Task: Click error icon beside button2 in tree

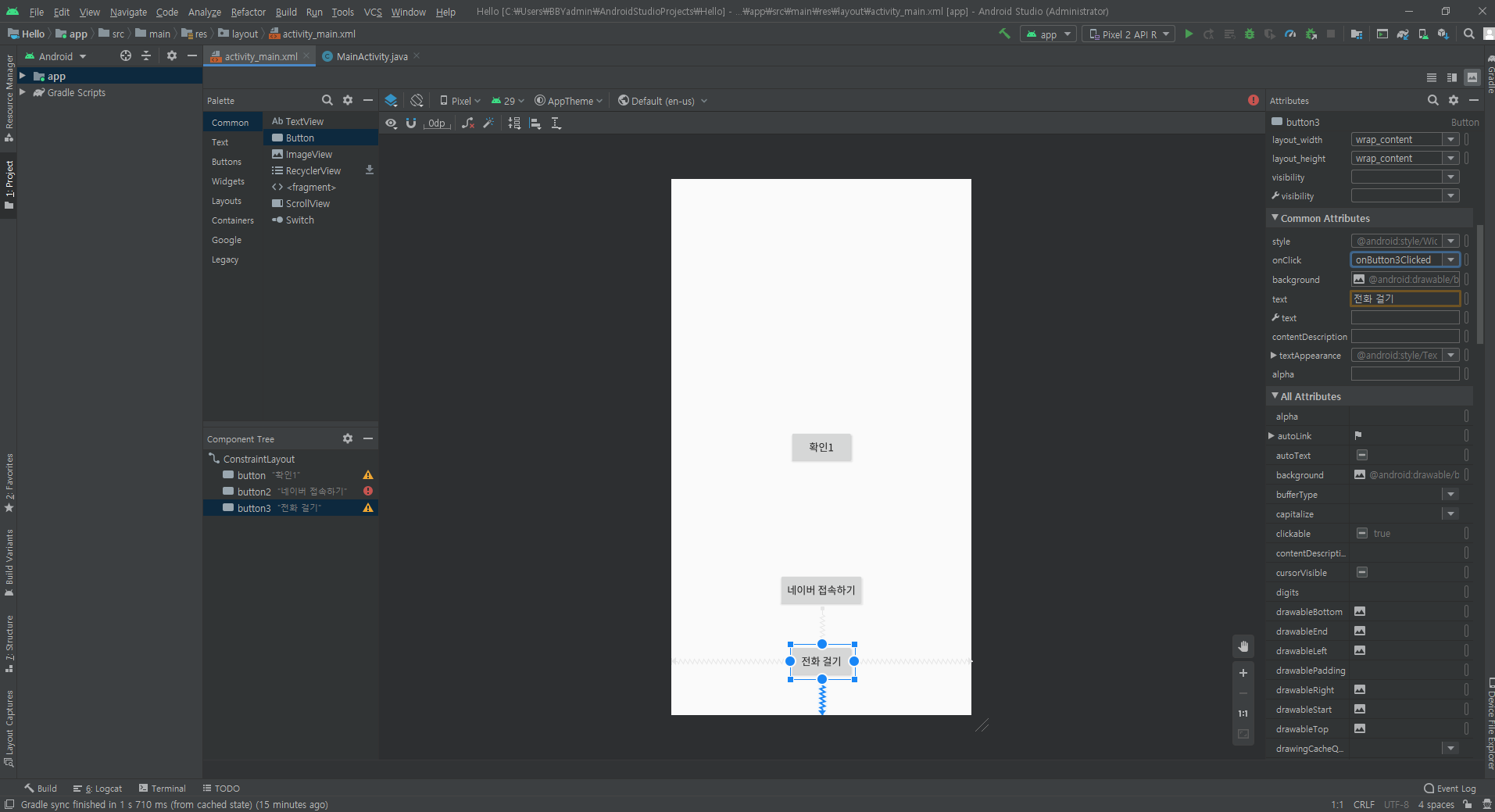Action: [x=368, y=491]
